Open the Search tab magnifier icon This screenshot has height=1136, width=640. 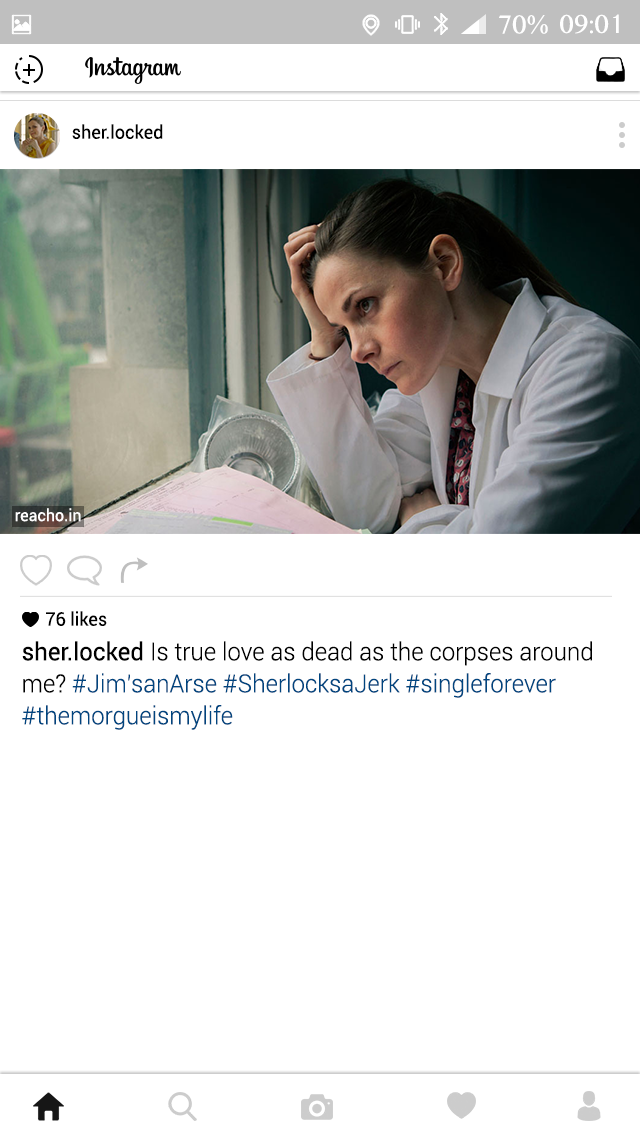pyautogui.click(x=182, y=1106)
